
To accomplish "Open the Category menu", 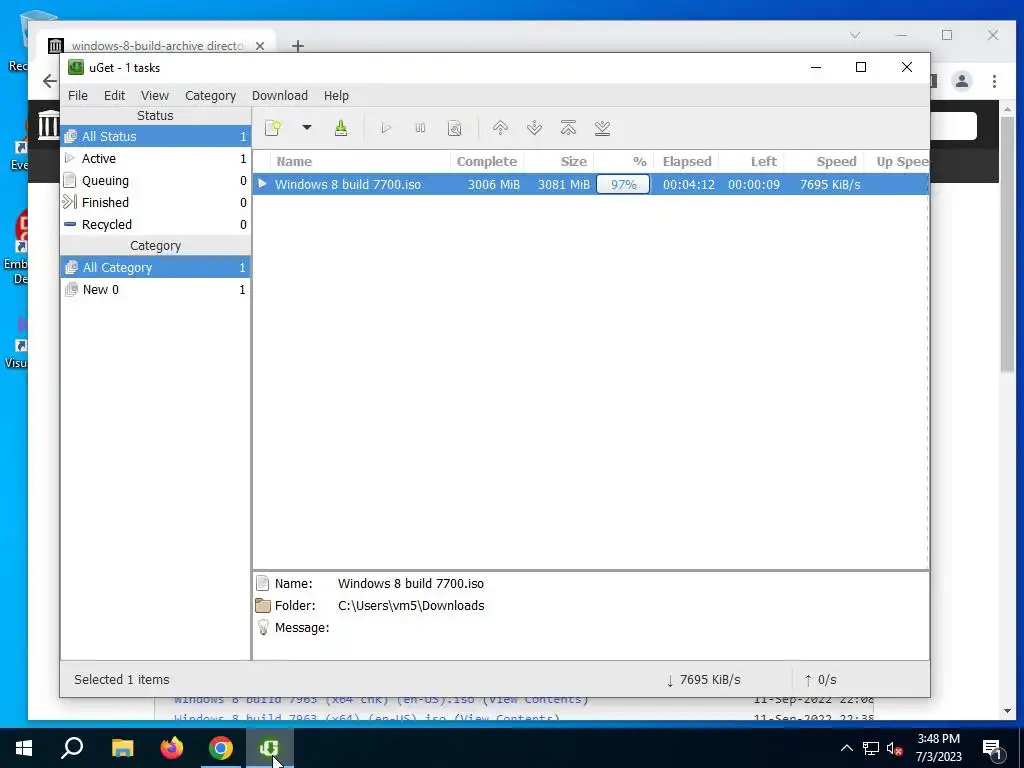I will (210, 95).
